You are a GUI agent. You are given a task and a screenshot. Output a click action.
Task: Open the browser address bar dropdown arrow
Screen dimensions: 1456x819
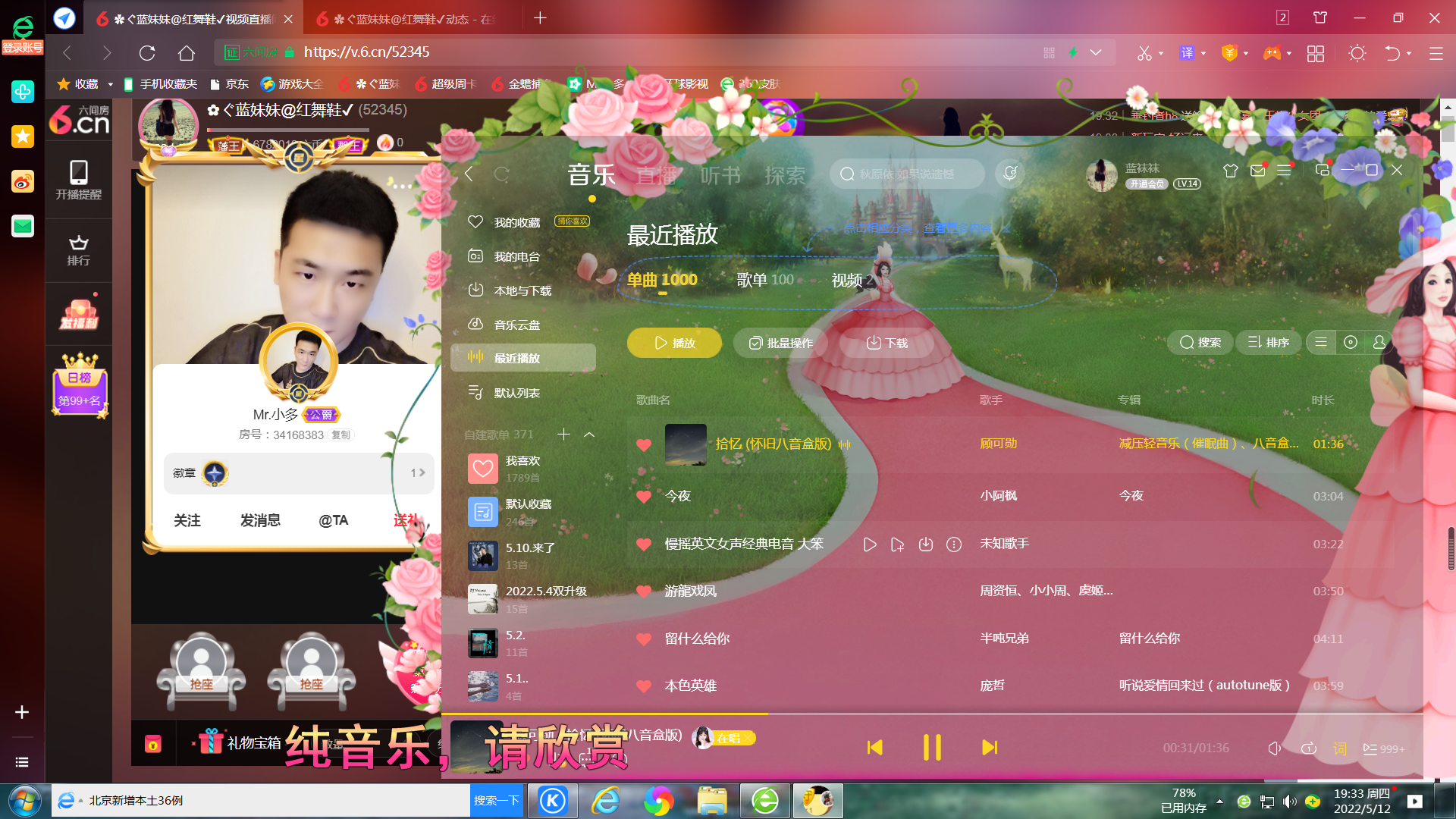coord(1095,52)
